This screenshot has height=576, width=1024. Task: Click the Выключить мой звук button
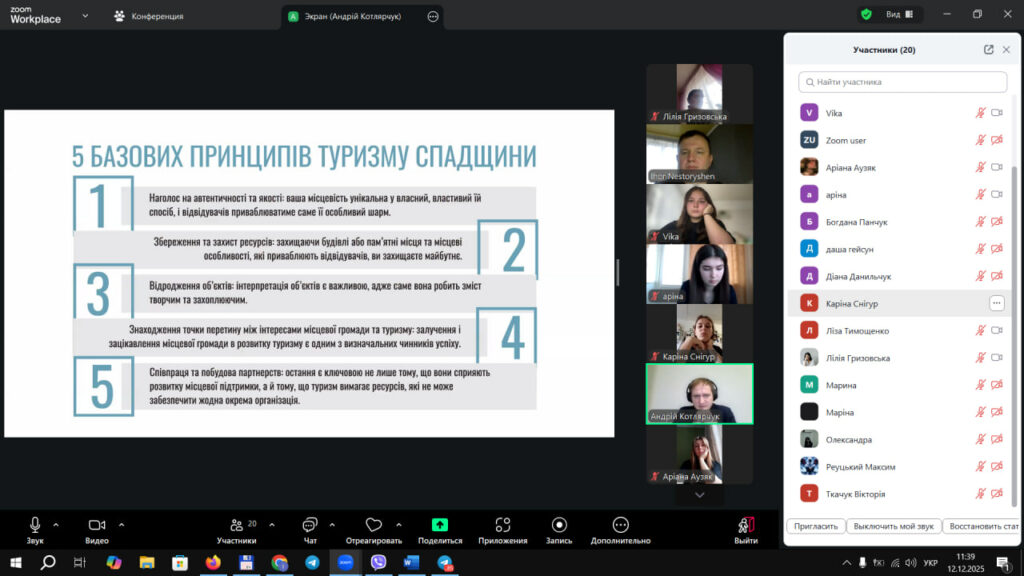pos(893,526)
